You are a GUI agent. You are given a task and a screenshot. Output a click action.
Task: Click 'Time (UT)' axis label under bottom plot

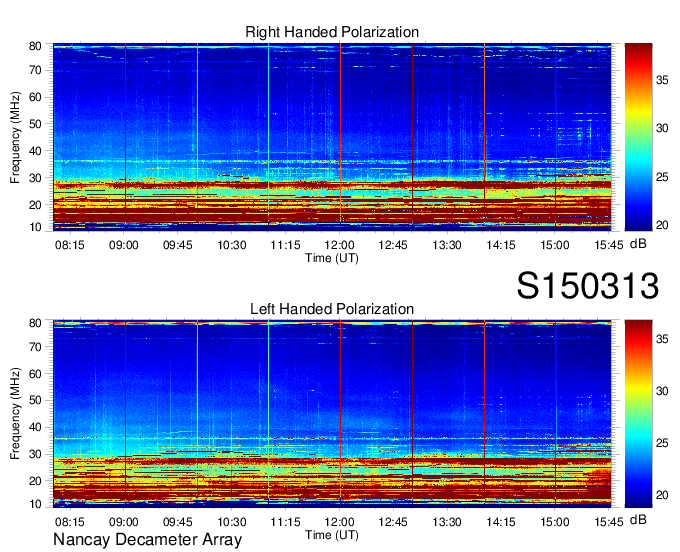(x=332, y=535)
